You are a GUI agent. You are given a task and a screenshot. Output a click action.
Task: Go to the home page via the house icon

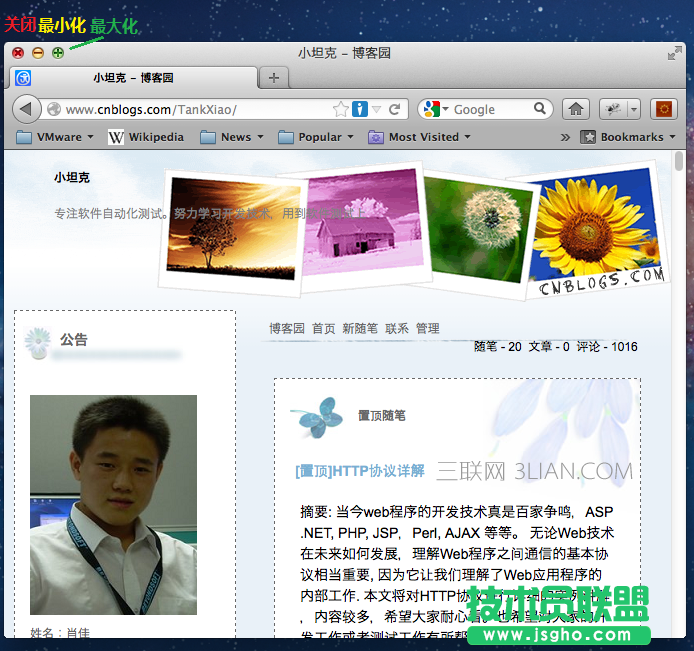pyautogui.click(x=576, y=109)
